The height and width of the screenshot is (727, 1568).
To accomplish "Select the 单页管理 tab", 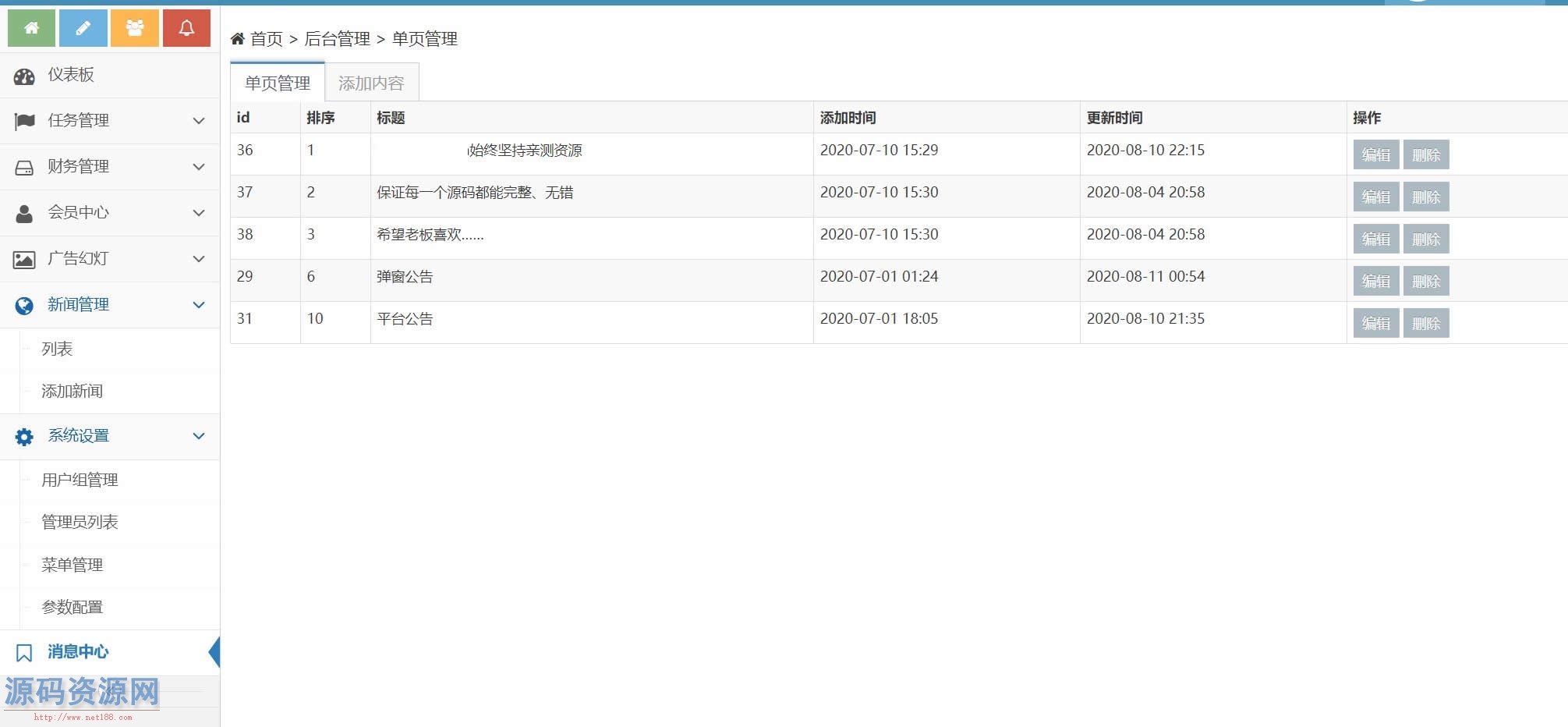I will [x=278, y=83].
